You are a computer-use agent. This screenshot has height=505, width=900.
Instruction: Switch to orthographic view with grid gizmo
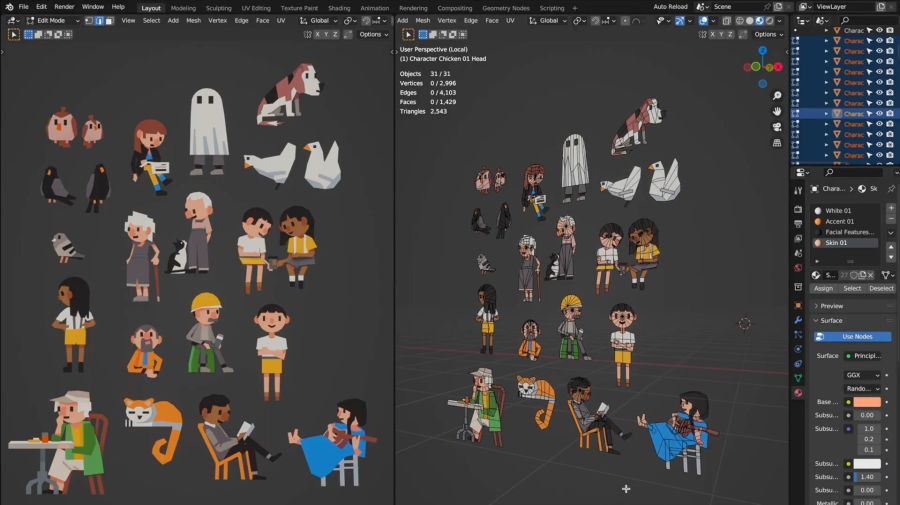coord(777,143)
